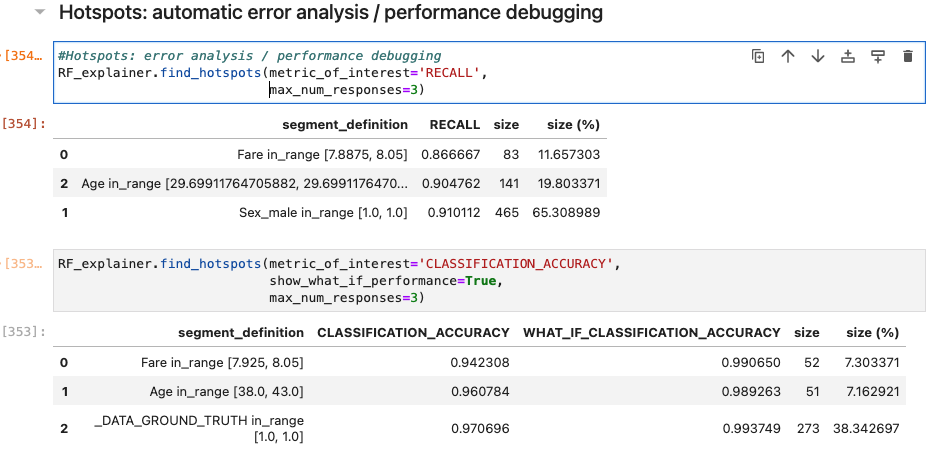Select the segment_definition header in first table
Image resolution: width=934 pixels, height=457 pixels.
(345, 125)
